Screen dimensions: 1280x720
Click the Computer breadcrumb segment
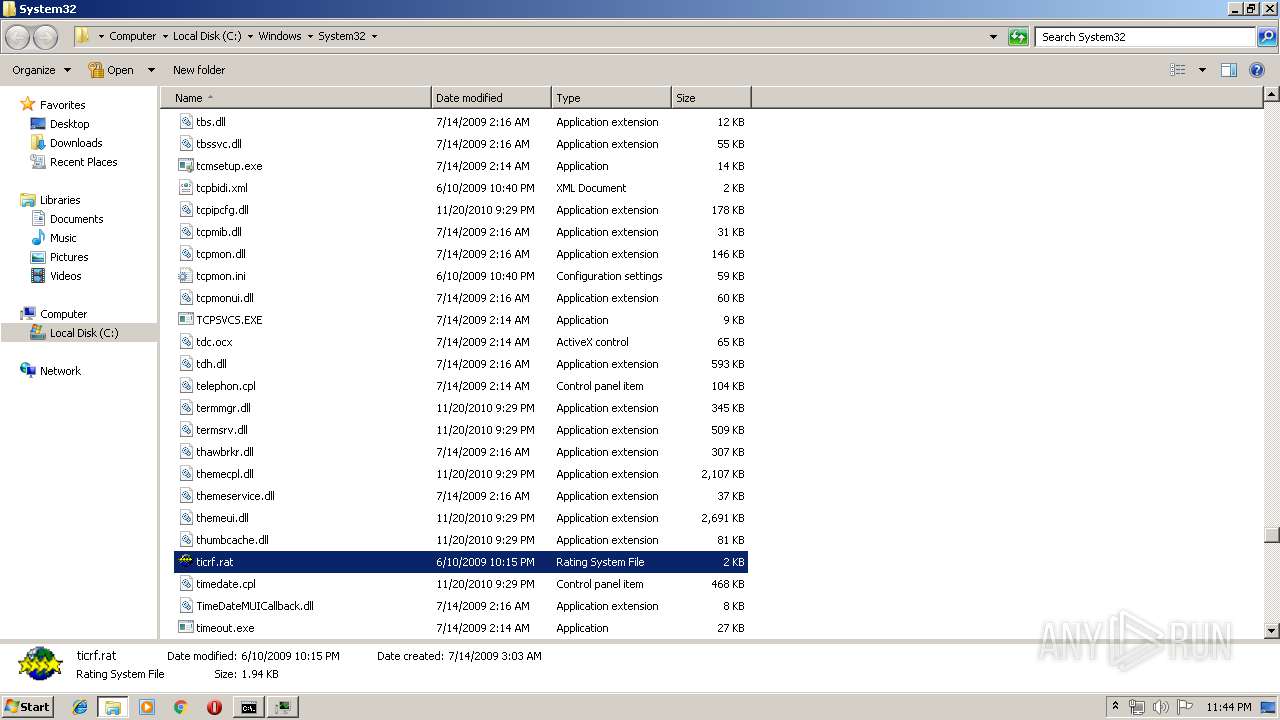(132, 36)
